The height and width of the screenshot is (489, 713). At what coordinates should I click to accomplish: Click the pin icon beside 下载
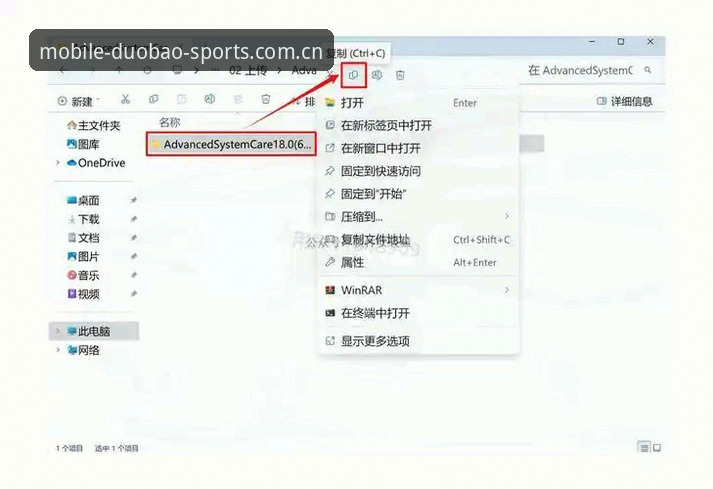point(133,219)
